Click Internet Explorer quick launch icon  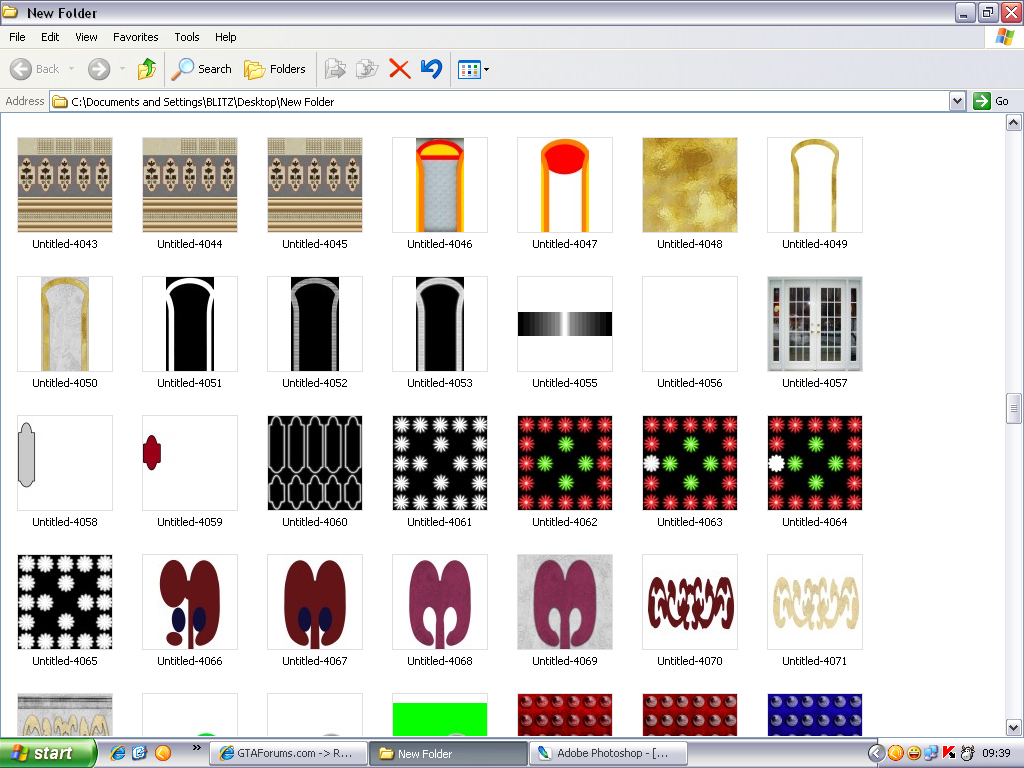[x=118, y=753]
